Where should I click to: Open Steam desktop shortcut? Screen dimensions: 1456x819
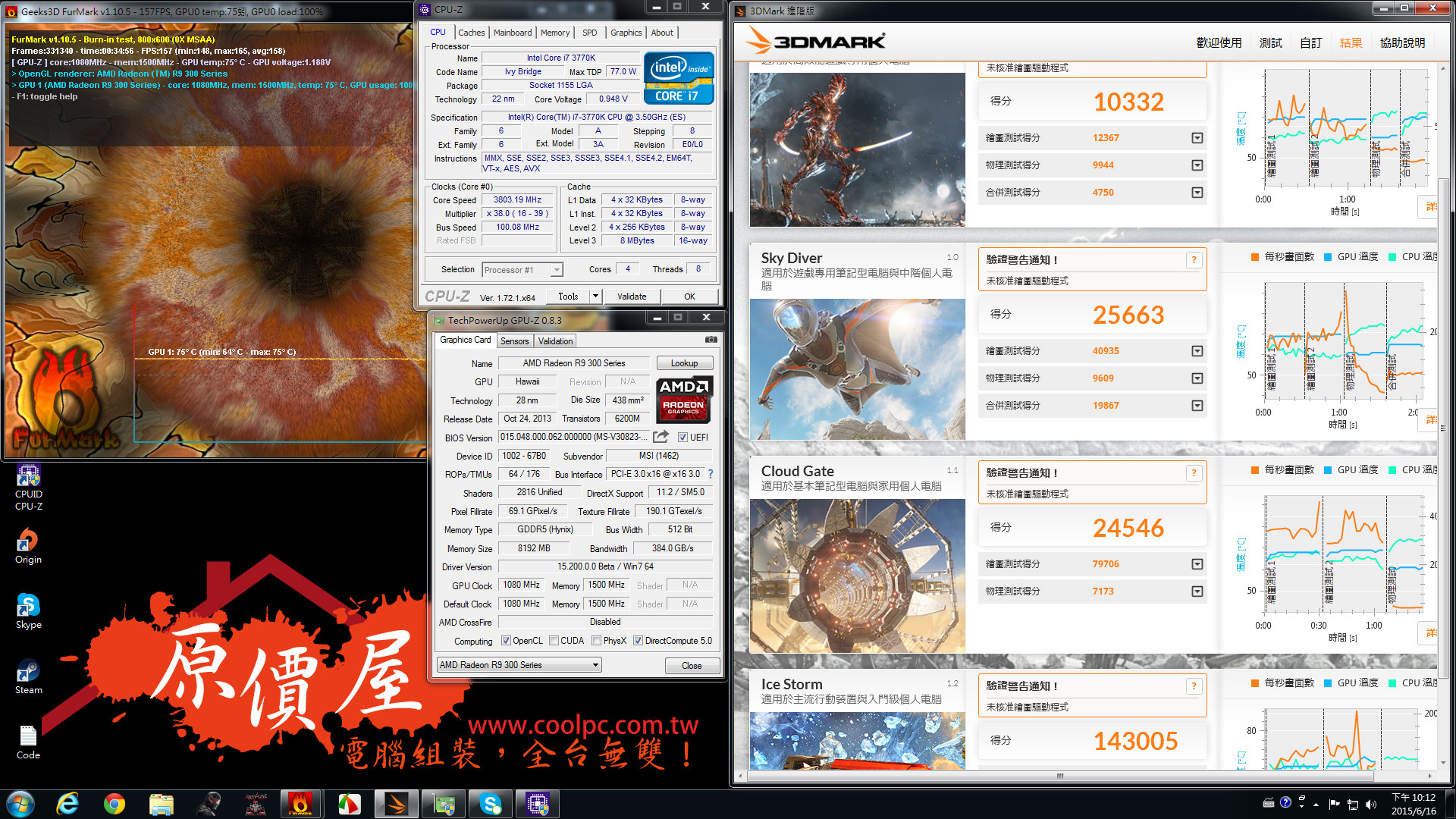[x=29, y=676]
